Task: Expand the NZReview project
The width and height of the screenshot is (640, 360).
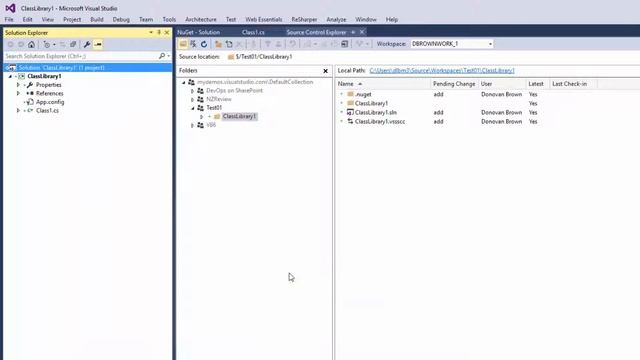Action: [x=192, y=99]
